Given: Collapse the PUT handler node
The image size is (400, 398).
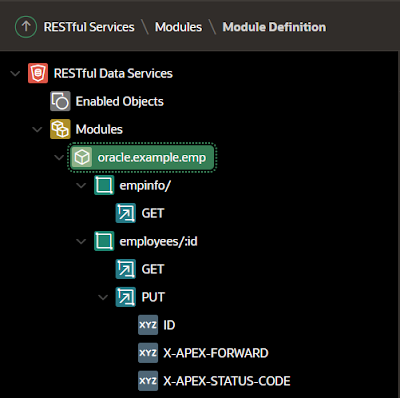Looking at the screenshot, I should pyautogui.click(x=103, y=297).
